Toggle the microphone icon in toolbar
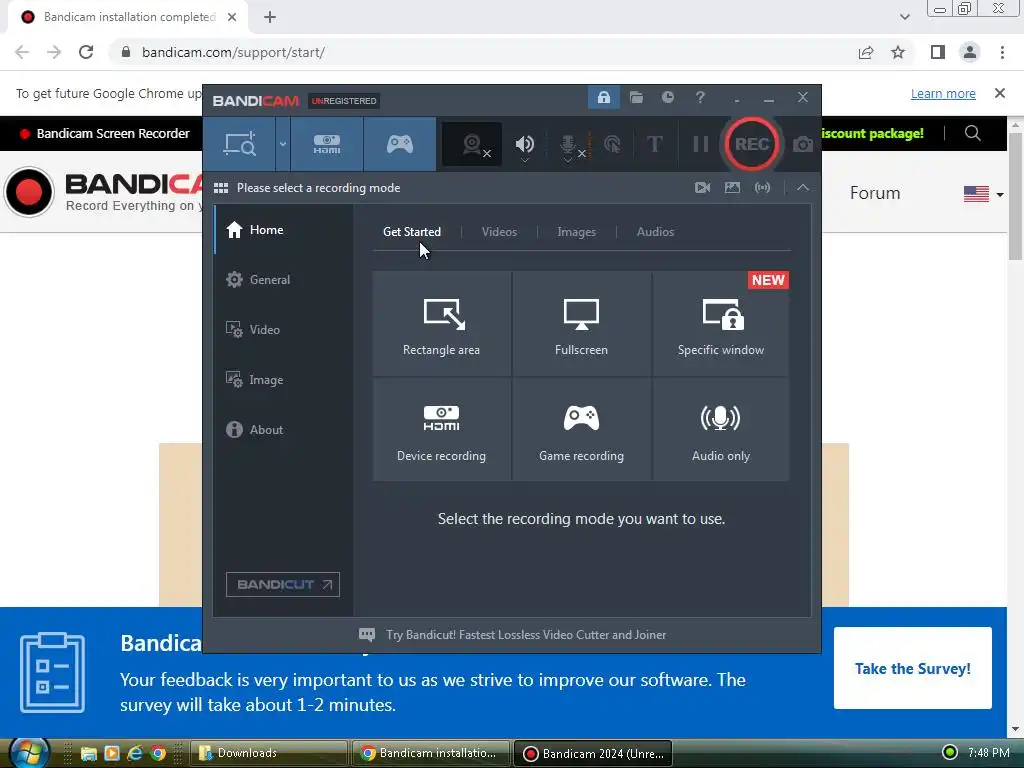Image resolution: width=1024 pixels, height=768 pixels. pyautogui.click(x=569, y=145)
